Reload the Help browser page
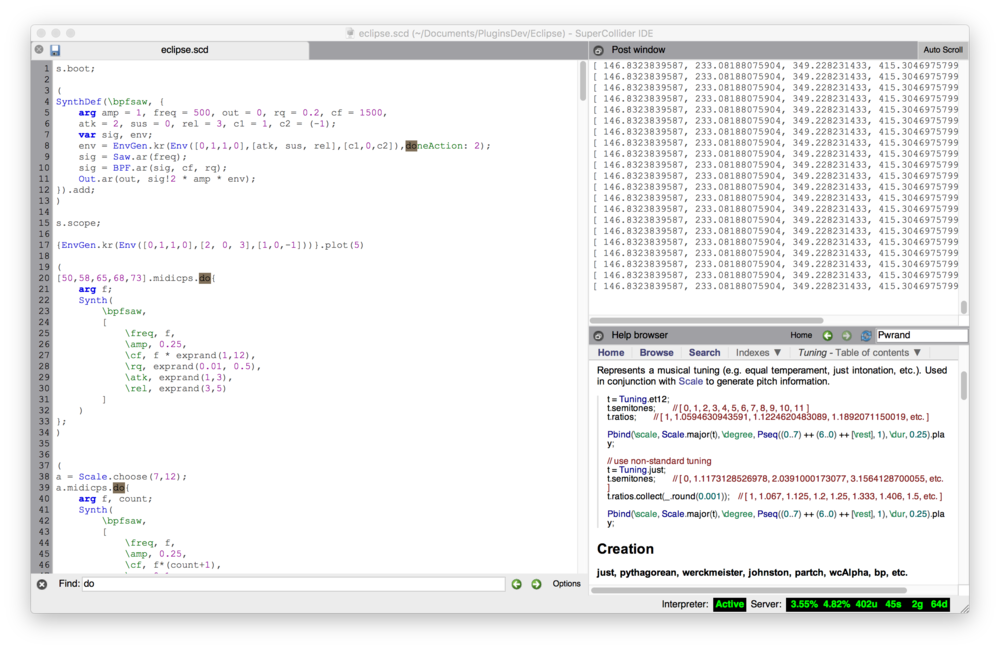The width and height of the screenshot is (1000, 650). coord(865,335)
